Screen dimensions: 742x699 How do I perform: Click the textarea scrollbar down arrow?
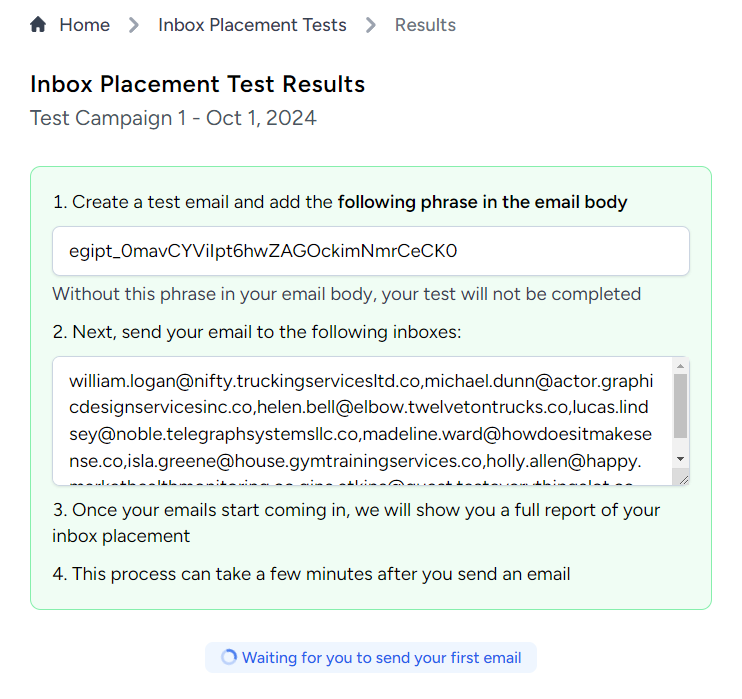pos(680,459)
